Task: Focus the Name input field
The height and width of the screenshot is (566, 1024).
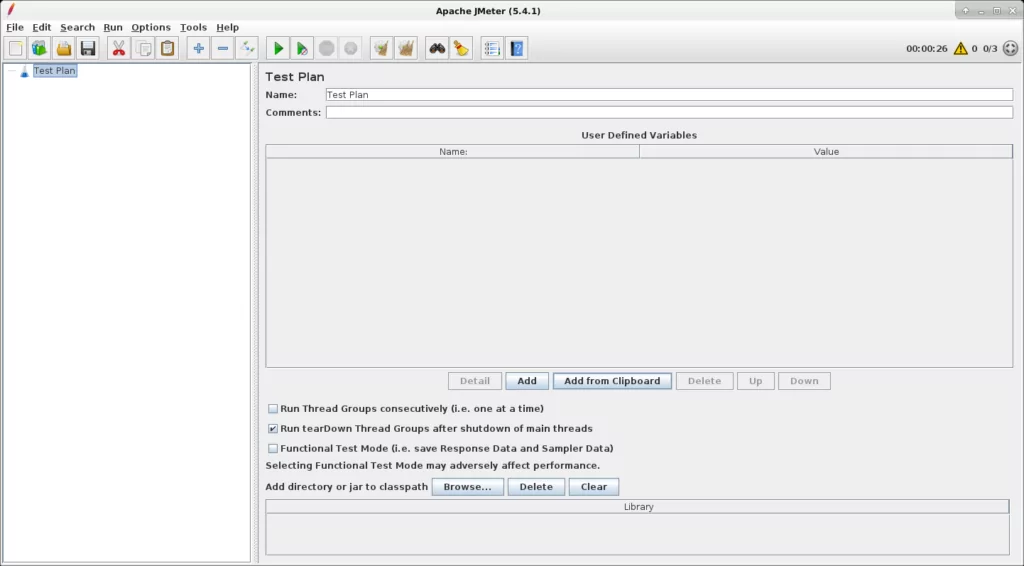Action: coord(669,95)
